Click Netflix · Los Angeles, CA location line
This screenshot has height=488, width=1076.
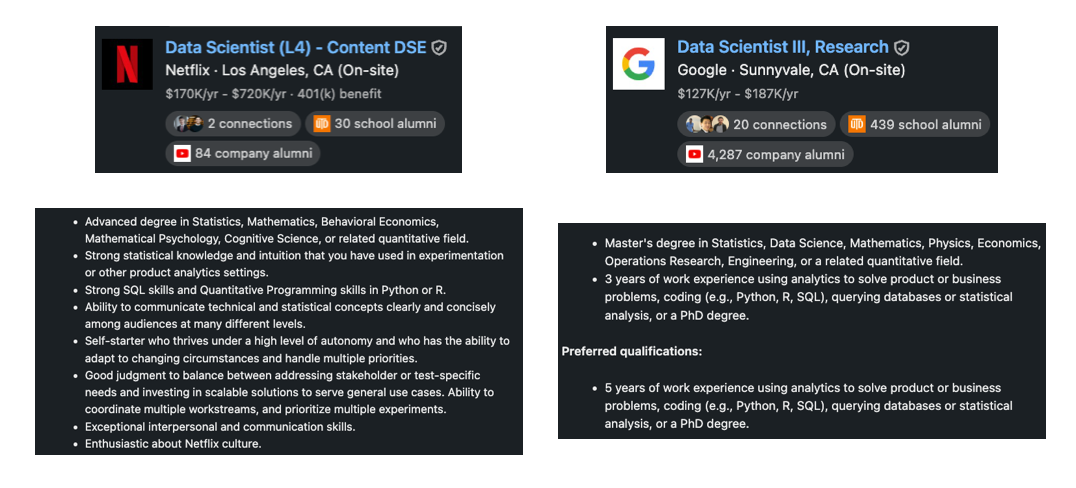point(282,70)
